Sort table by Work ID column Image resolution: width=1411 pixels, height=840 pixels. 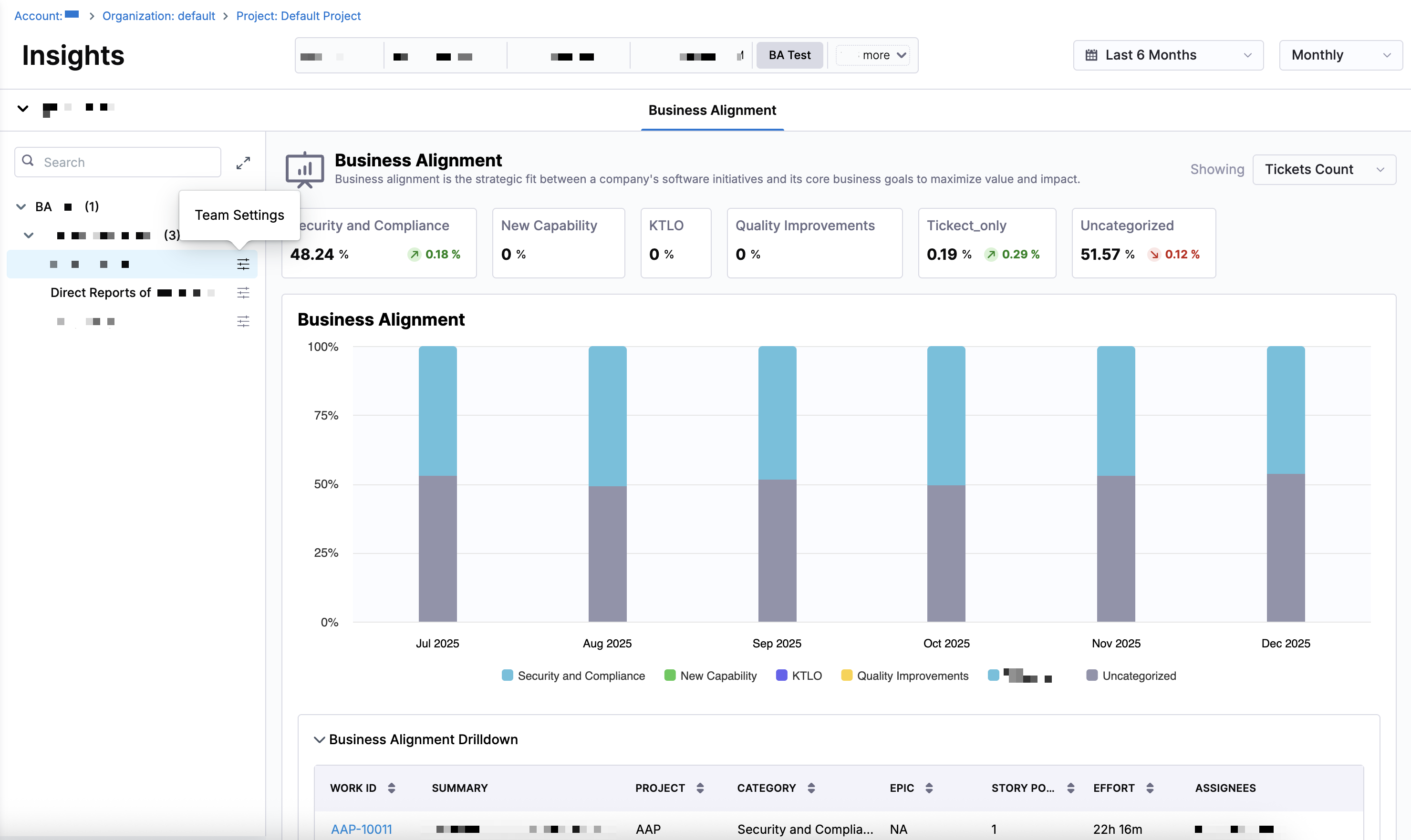point(391,788)
